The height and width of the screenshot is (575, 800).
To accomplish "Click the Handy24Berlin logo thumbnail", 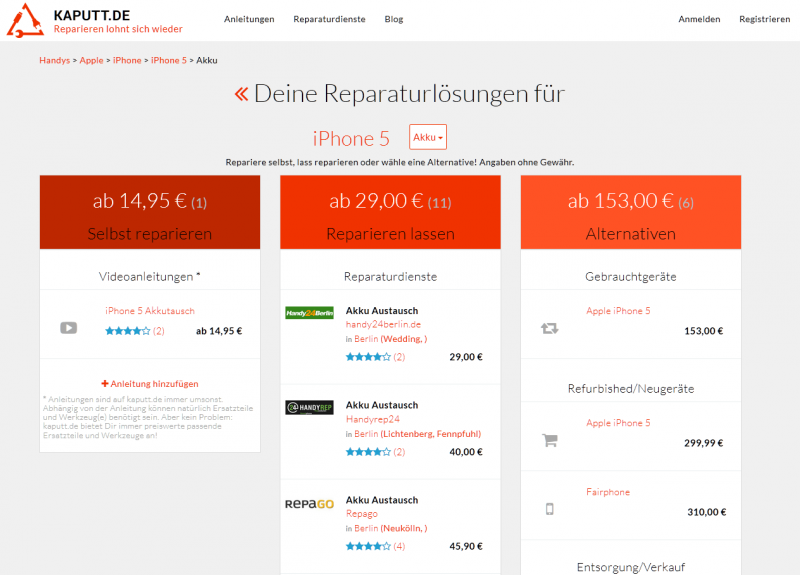I will pyautogui.click(x=309, y=313).
